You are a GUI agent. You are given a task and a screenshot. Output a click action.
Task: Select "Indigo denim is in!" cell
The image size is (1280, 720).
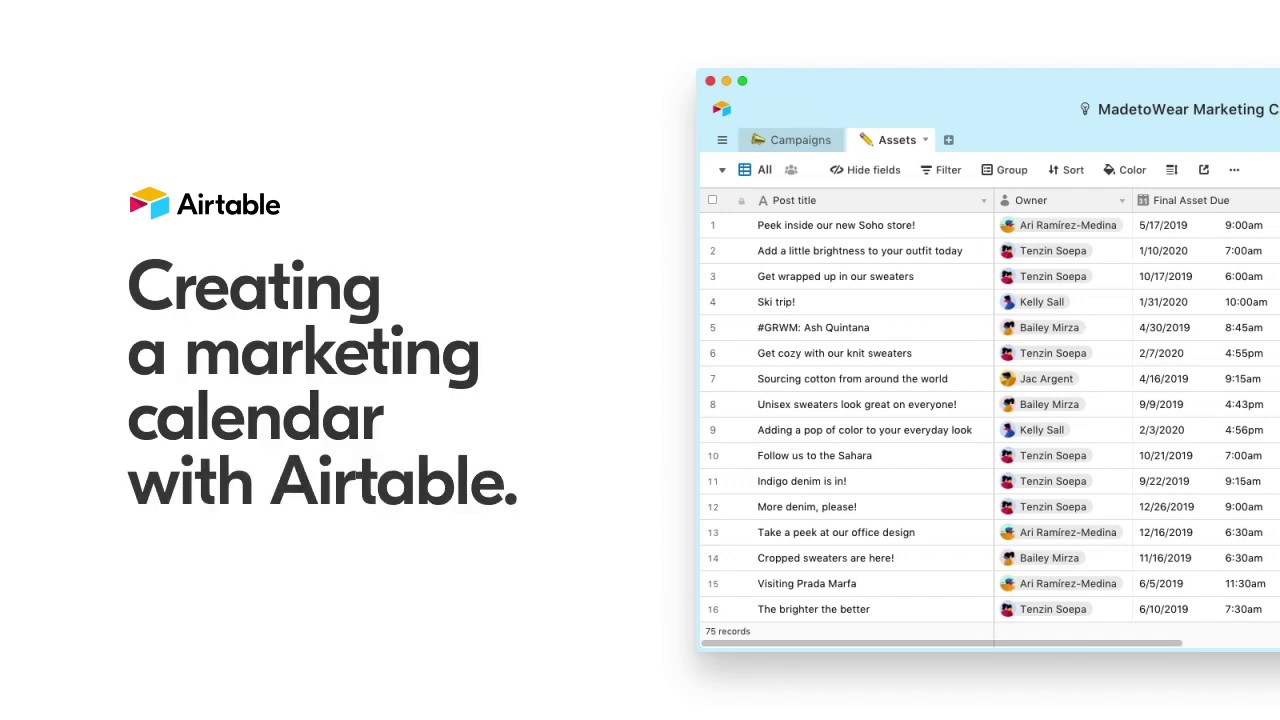pos(802,481)
